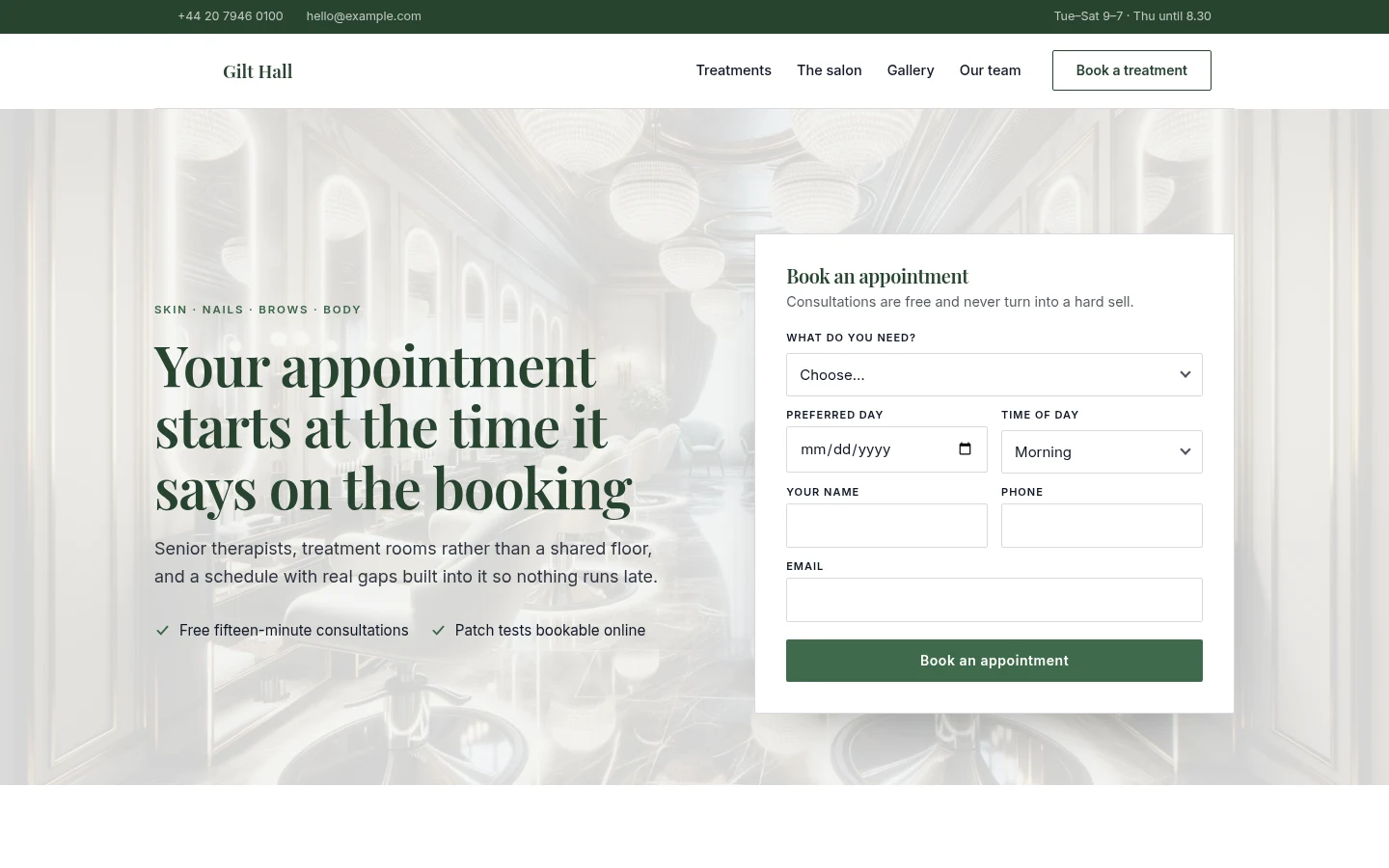Click the checkmark icon beside Free fifteen-minute consultations
The height and width of the screenshot is (868, 1389).
[163, 630]
